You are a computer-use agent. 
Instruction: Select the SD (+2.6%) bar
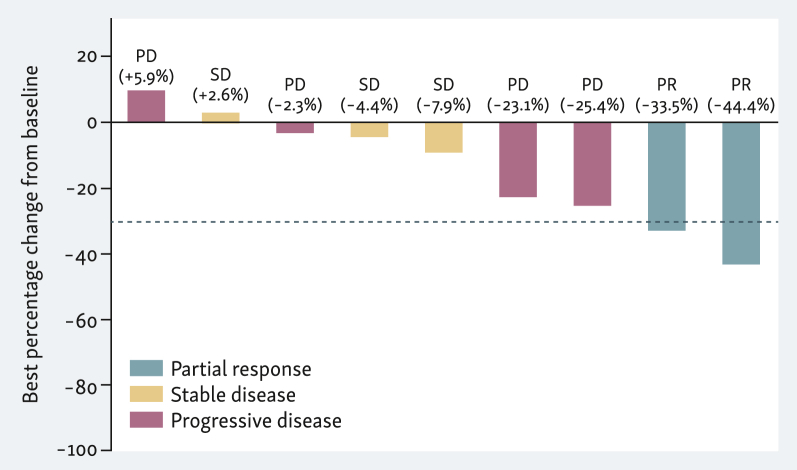pos(220,117)
